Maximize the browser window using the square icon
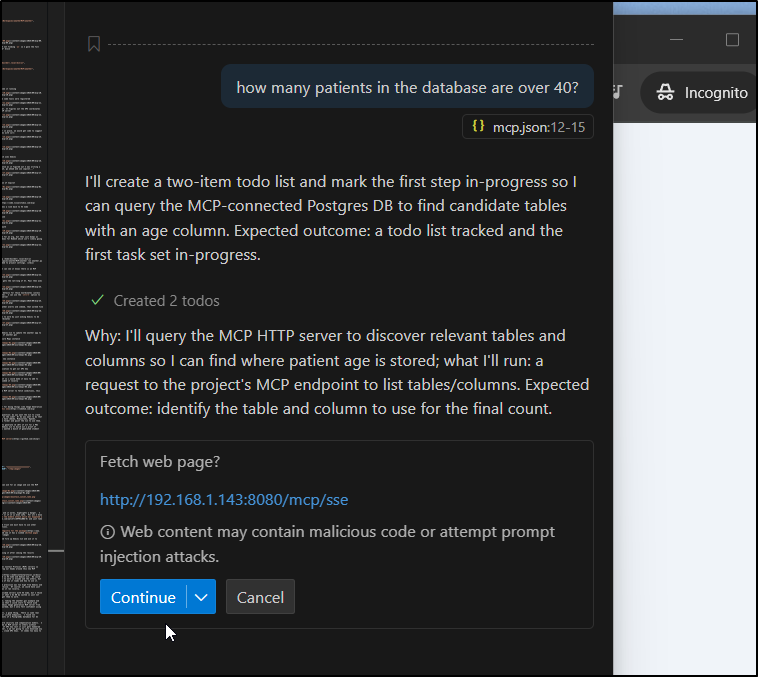Viewport: 758px width, 677px height. pyautogui.click(x=732, y=40)
